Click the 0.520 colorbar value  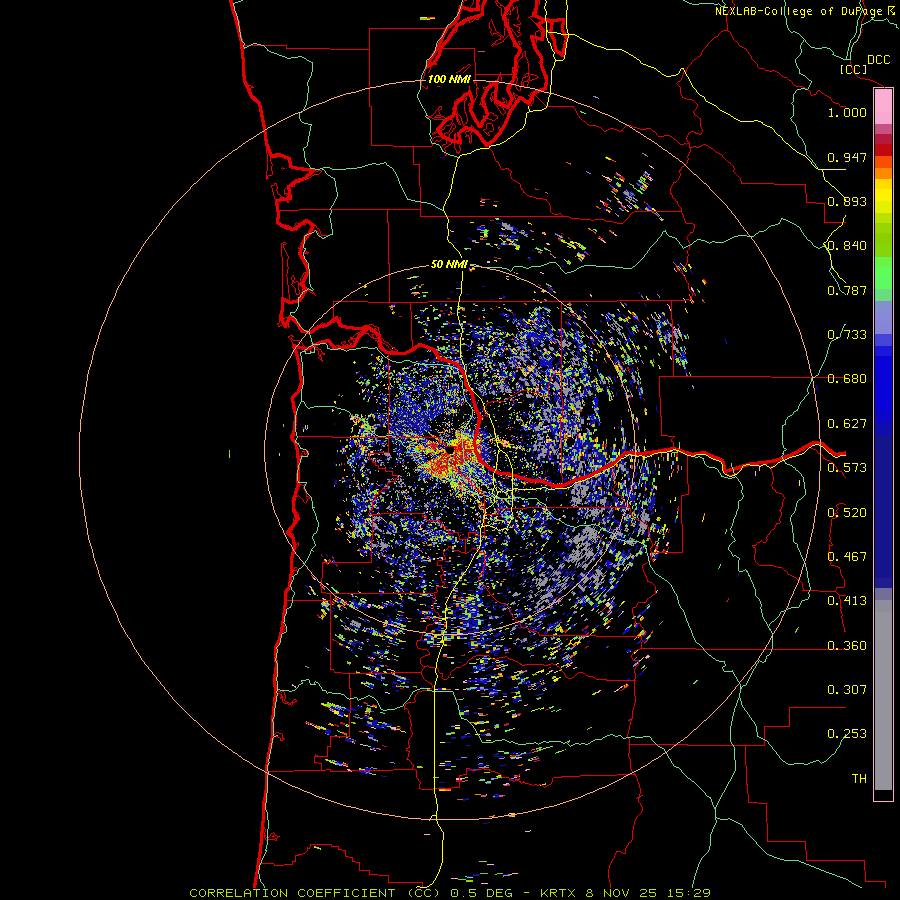(x=847, y=513)
